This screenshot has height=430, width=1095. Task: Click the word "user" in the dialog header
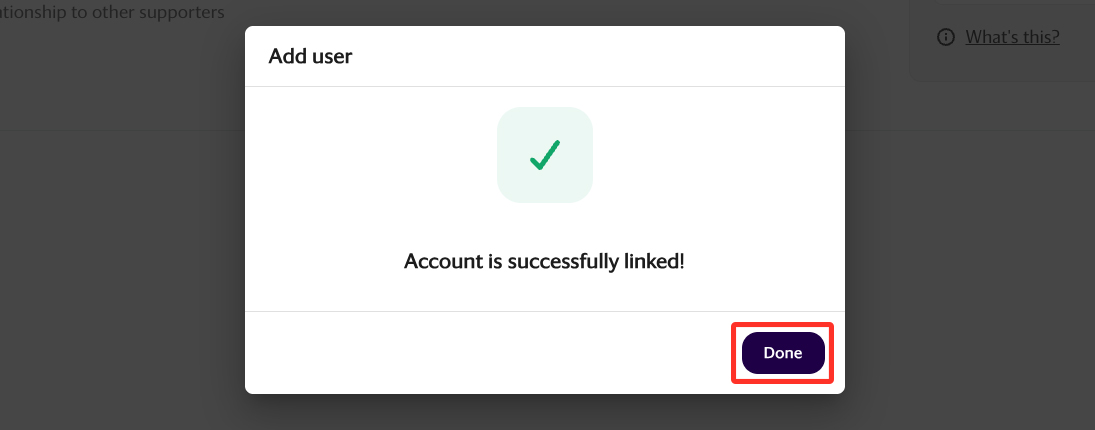pyautogui.click(x=332, y=56)
